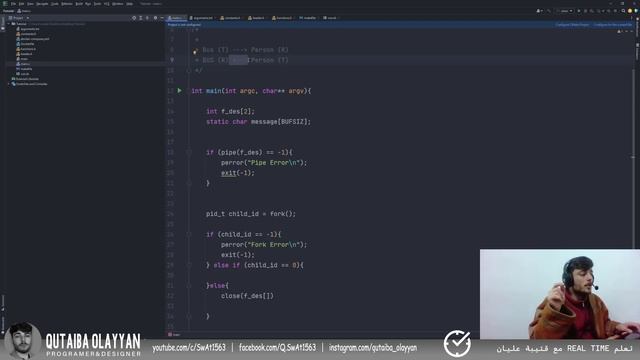Go to the next highlighted problem (down arrow)
The height and width of the screenshot is (360, 640).
[x=631, y=31]
